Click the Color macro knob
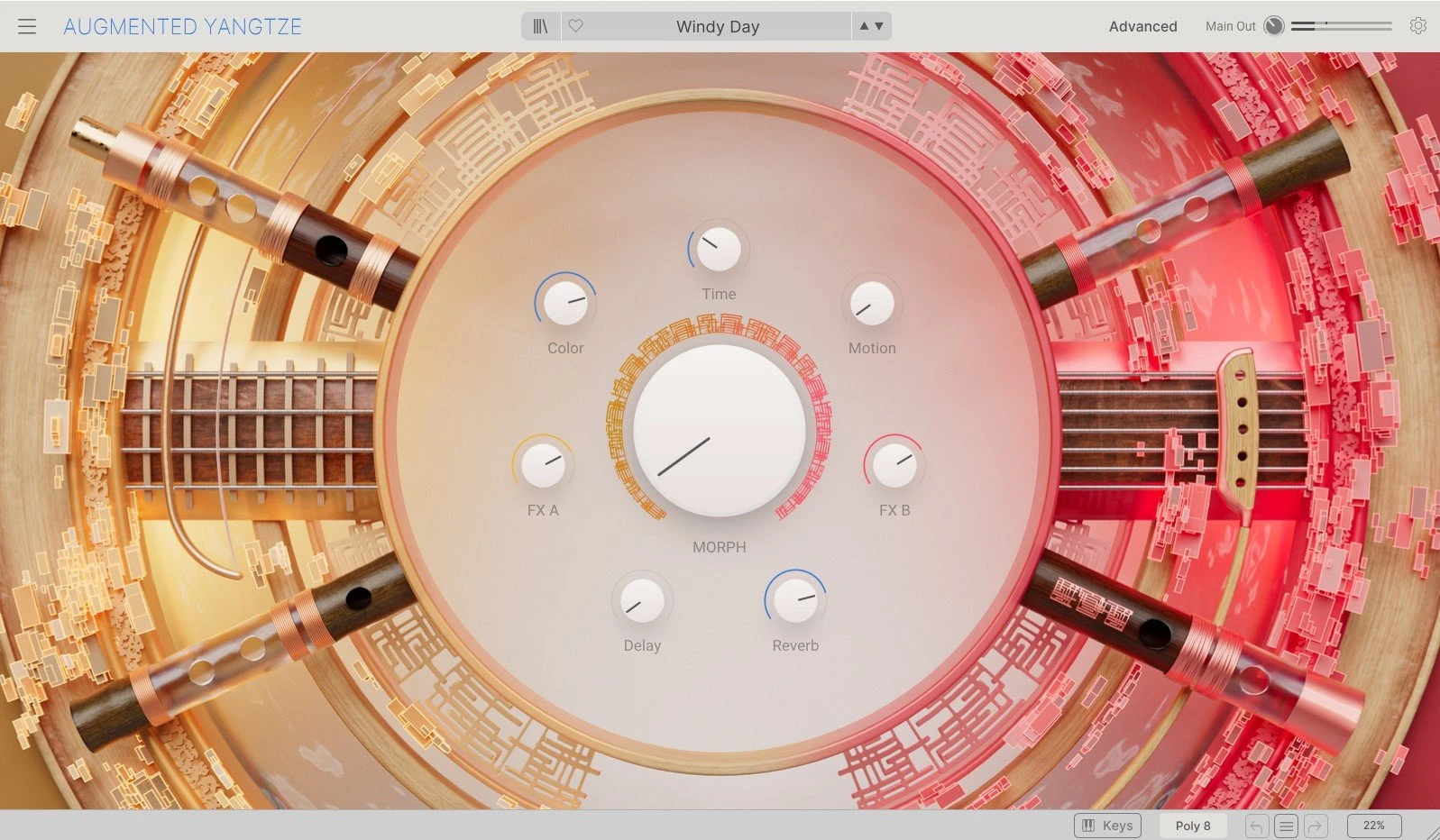1440x840 pixels. click(565, 304)
